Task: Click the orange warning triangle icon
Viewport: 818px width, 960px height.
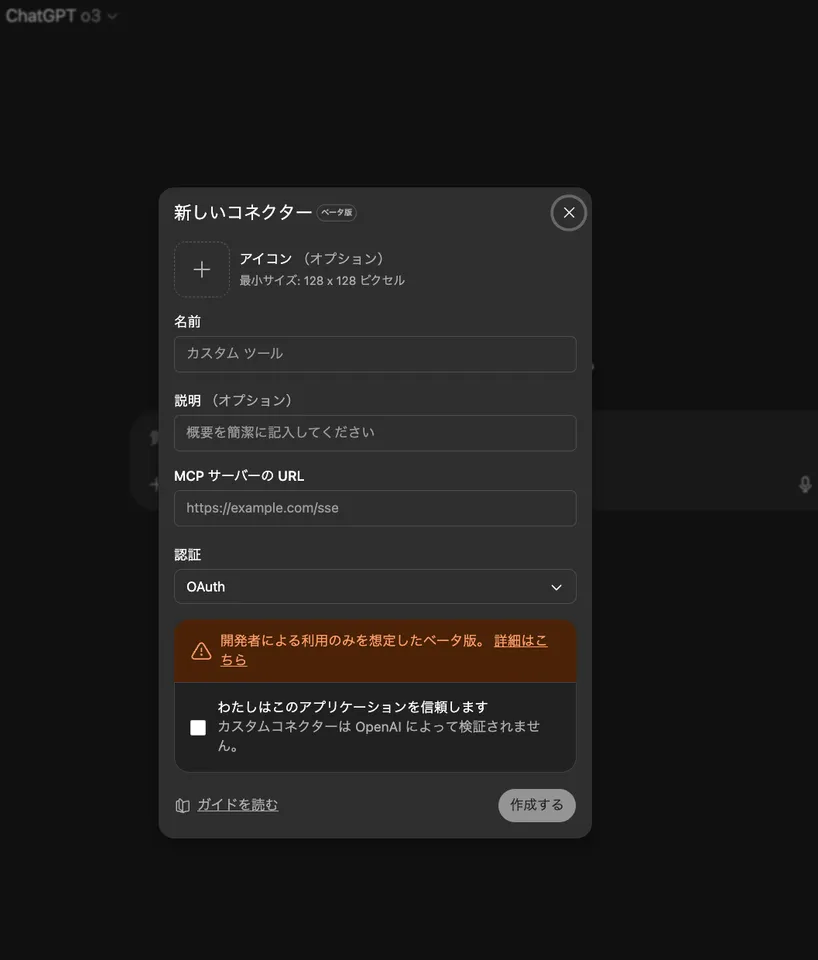Action: tap(201, 651)
